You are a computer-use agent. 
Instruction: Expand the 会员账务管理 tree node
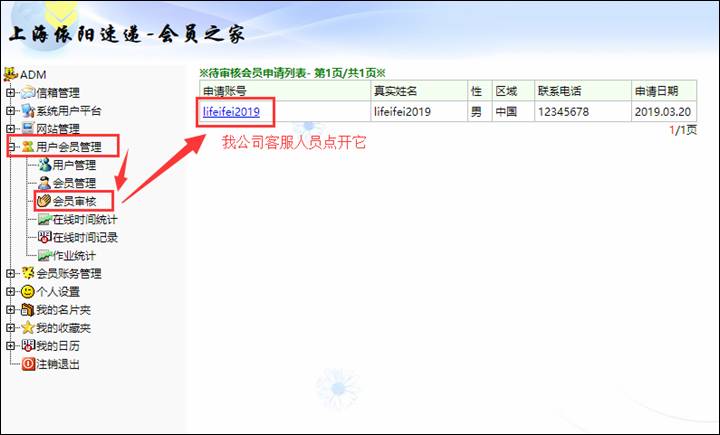point(11,273)
